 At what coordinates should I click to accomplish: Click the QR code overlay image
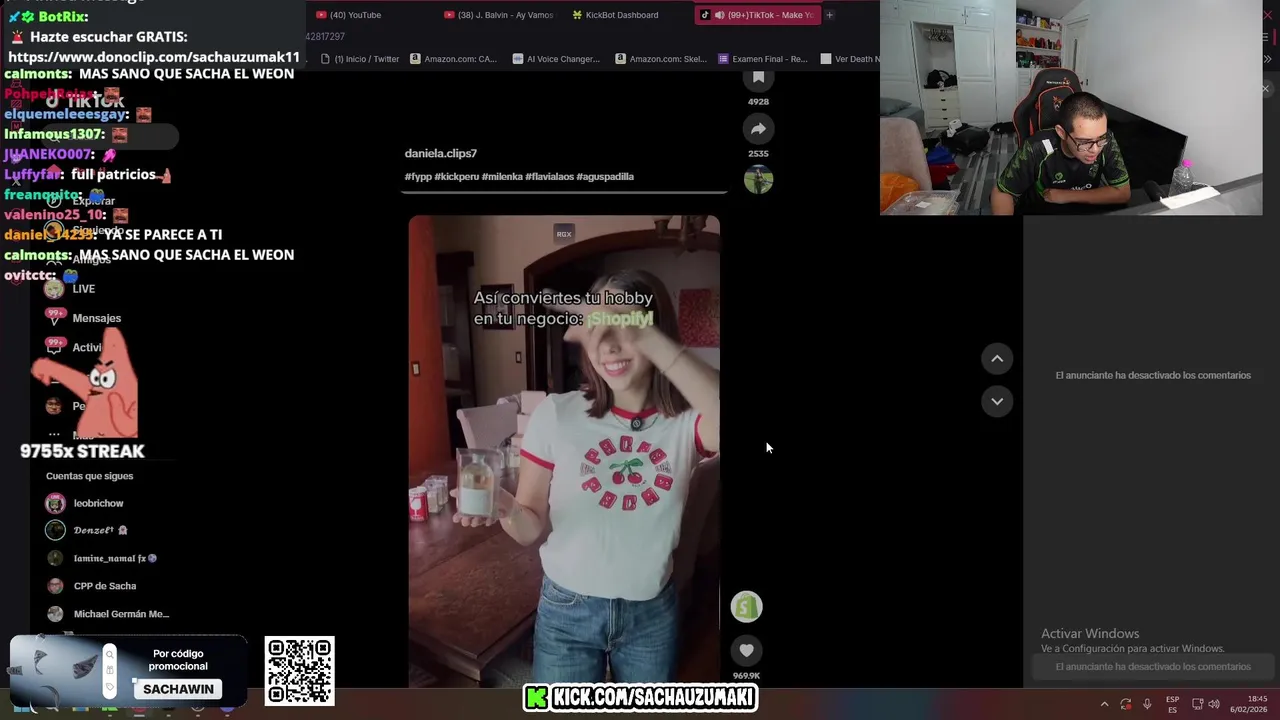[x=299, y=671]
